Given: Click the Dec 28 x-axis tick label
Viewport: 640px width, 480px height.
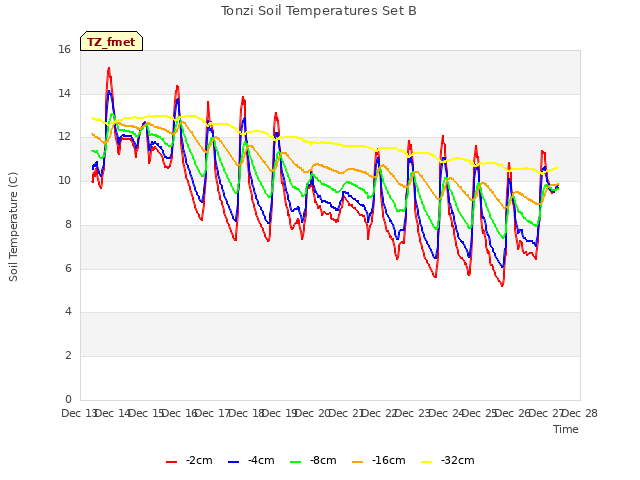Looking at the screenshot, I should pyautogui.click(x=581, y=413).
